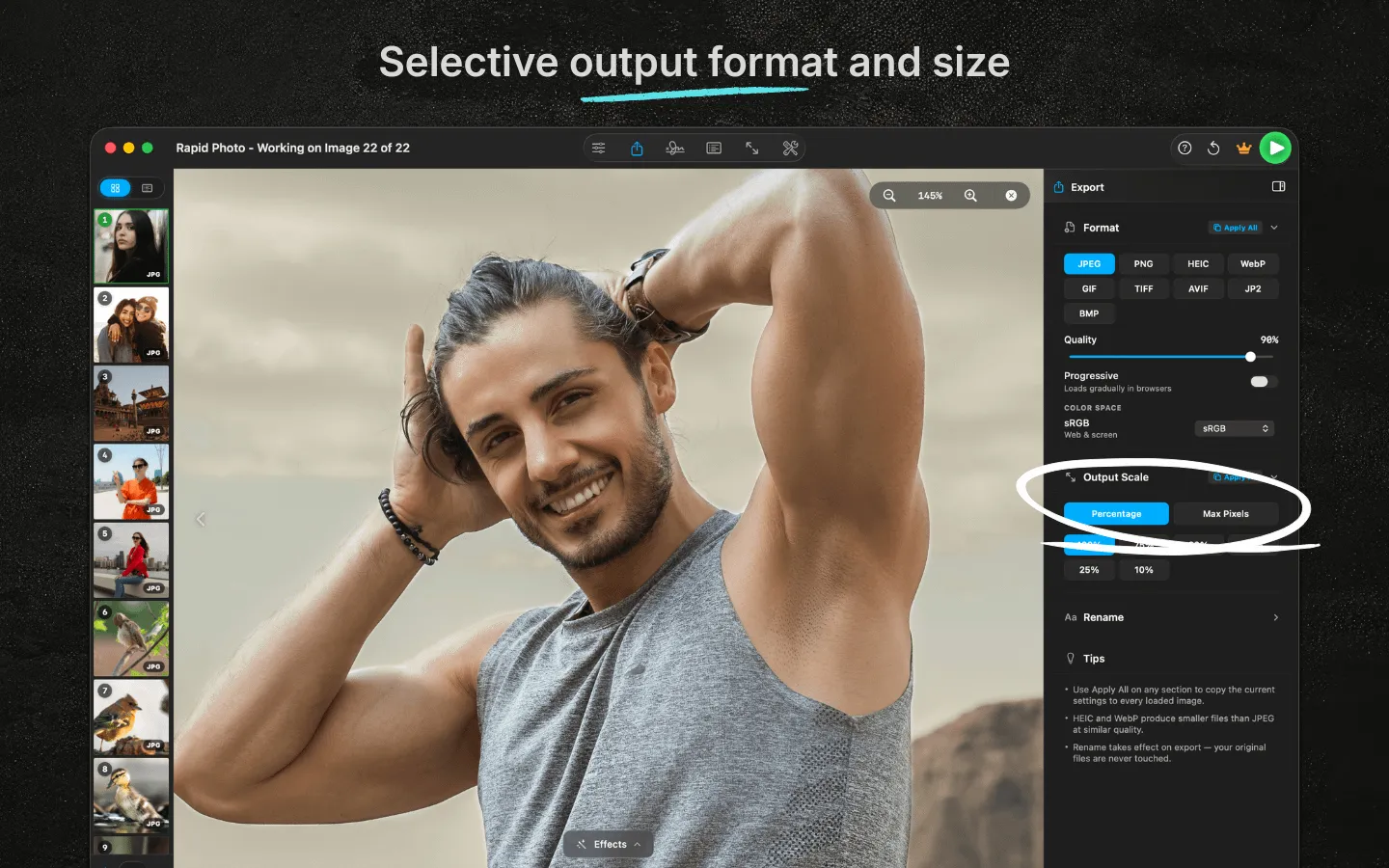Viewport: 1389px width, 868px height.
Task: Open the wrench and screwdriver tools icon
Action: tap(791, 148)
